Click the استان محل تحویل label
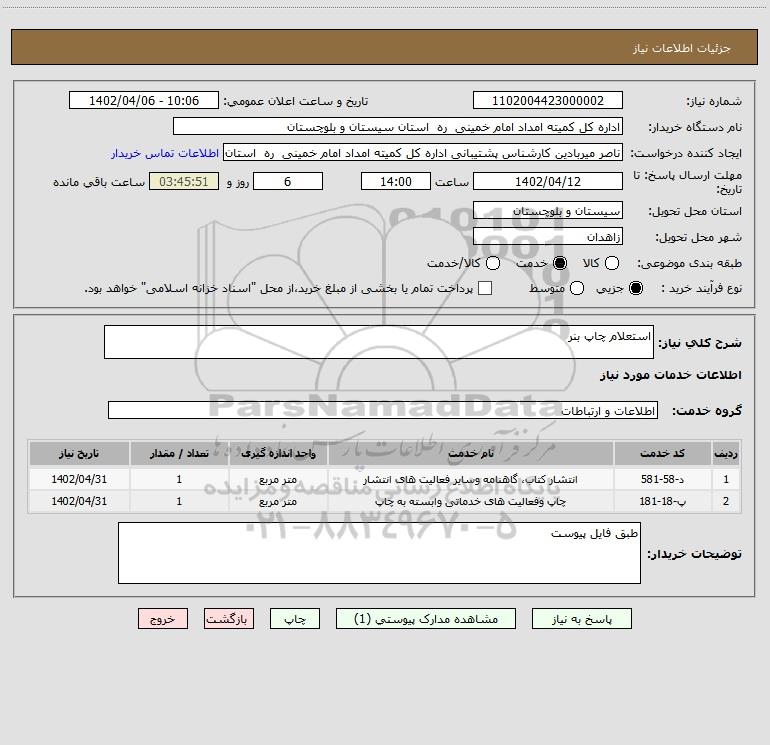Image resolution: width=770 pixels, height=745 pixels. 695,211
